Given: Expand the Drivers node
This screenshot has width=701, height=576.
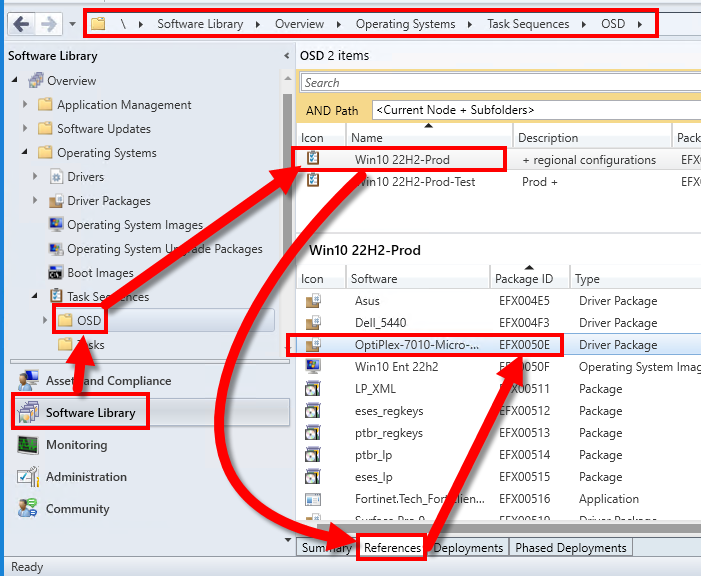Looking at the screenshot, I should click(x=35, y=176).
